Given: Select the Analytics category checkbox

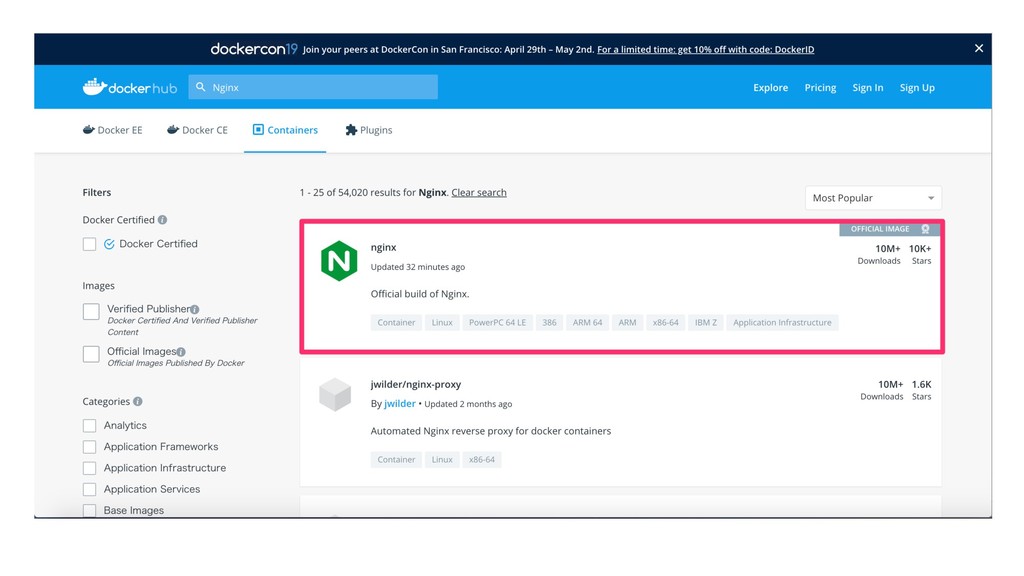Looking at the screenshot, I should click(89, 426).
